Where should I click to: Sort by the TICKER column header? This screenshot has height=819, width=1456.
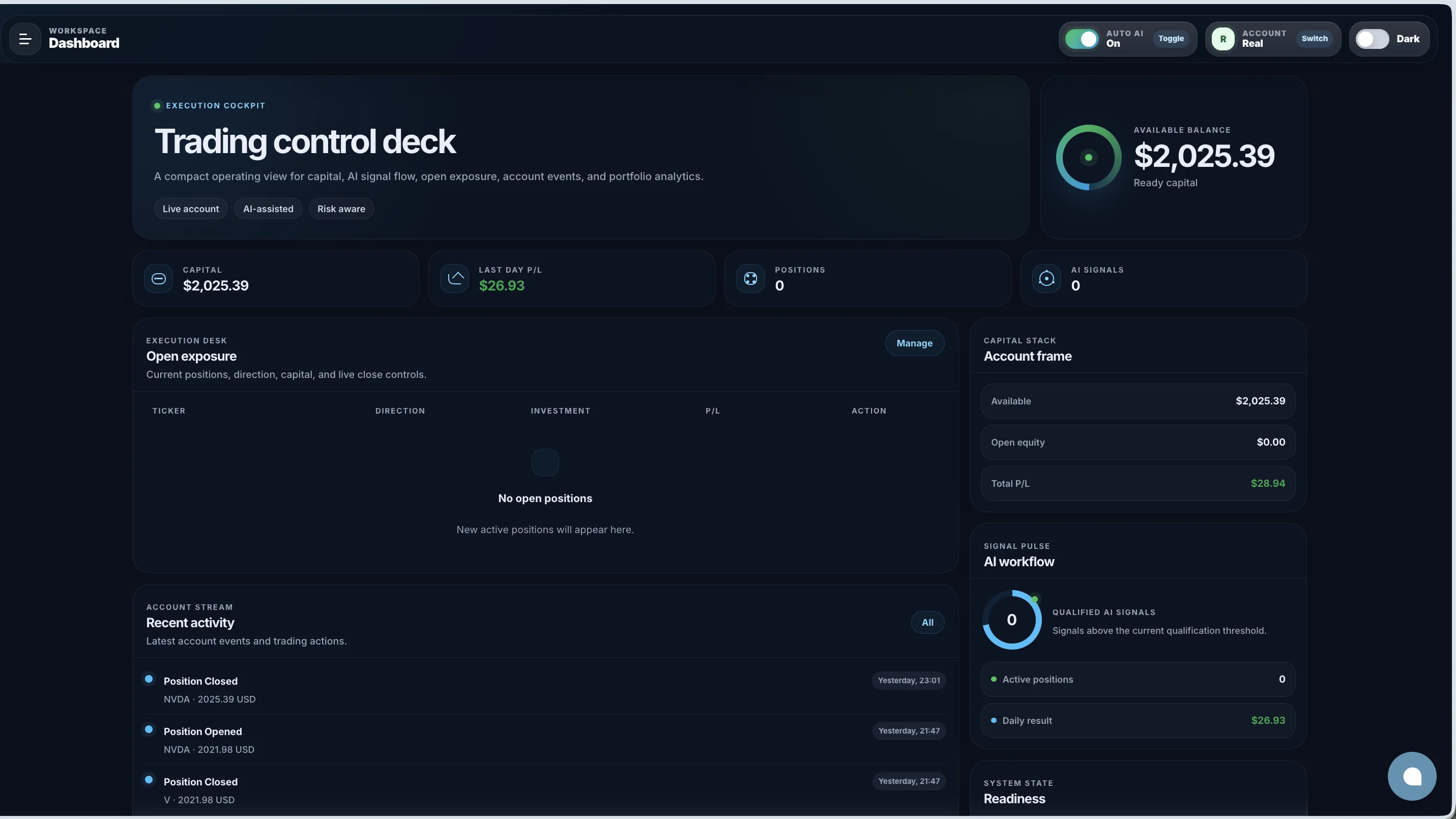click(168, 411)
